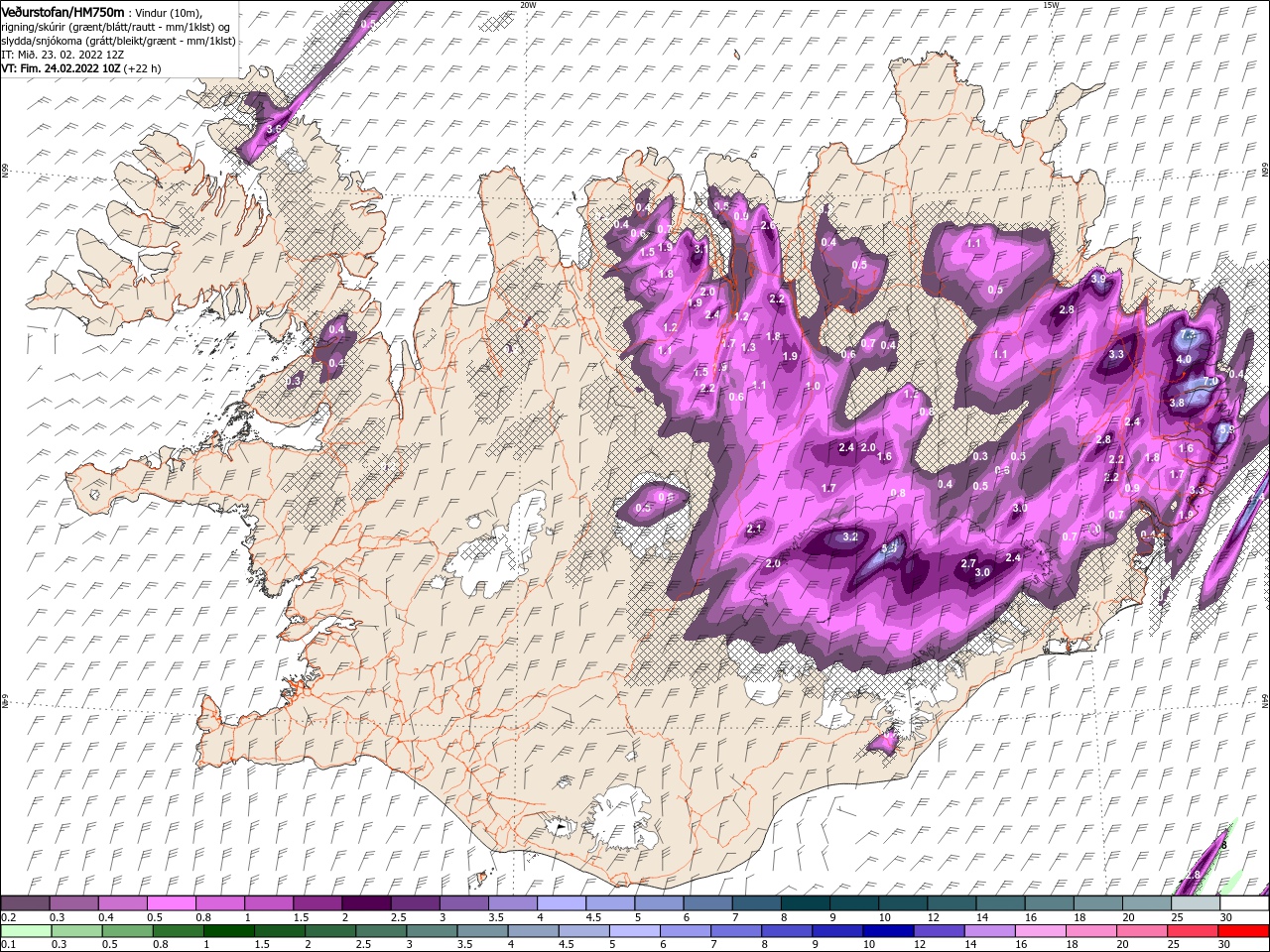
Task: Select bottom legend row swatch labeled 2.5
Action: 381,931
